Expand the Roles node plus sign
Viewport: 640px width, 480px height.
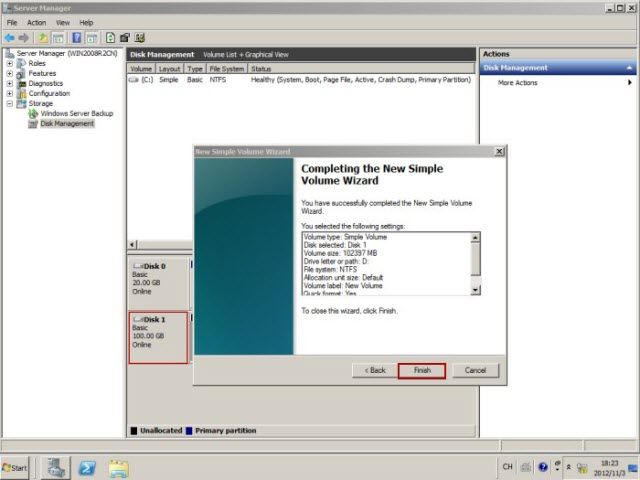[x=10, y=63]
